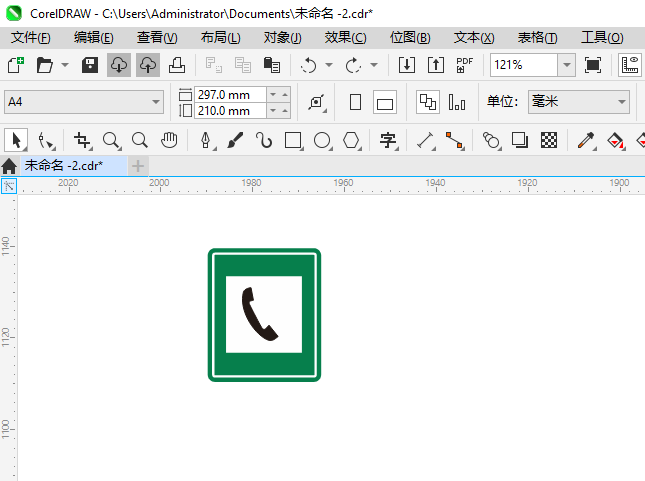Open the zoom level dropdown arrow

click(x=567, y=65)
